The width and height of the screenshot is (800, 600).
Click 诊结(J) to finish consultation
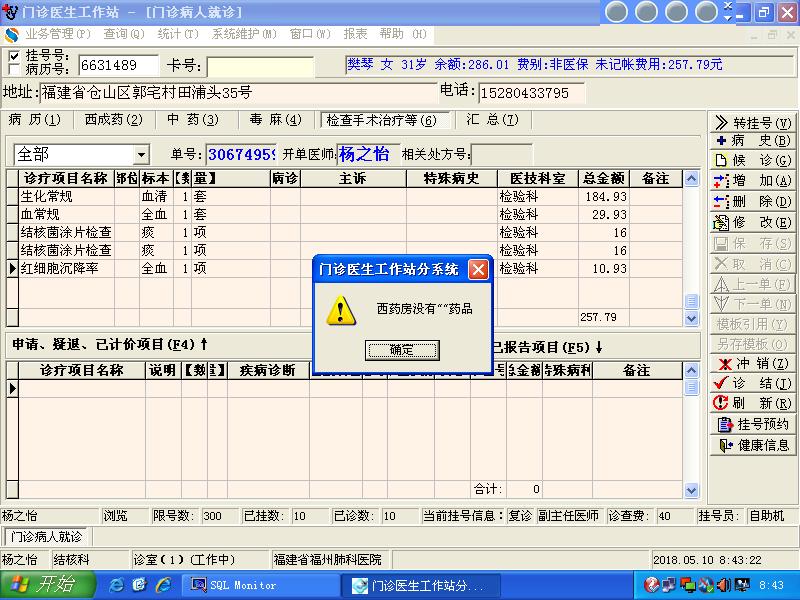(x=753, y=383)
